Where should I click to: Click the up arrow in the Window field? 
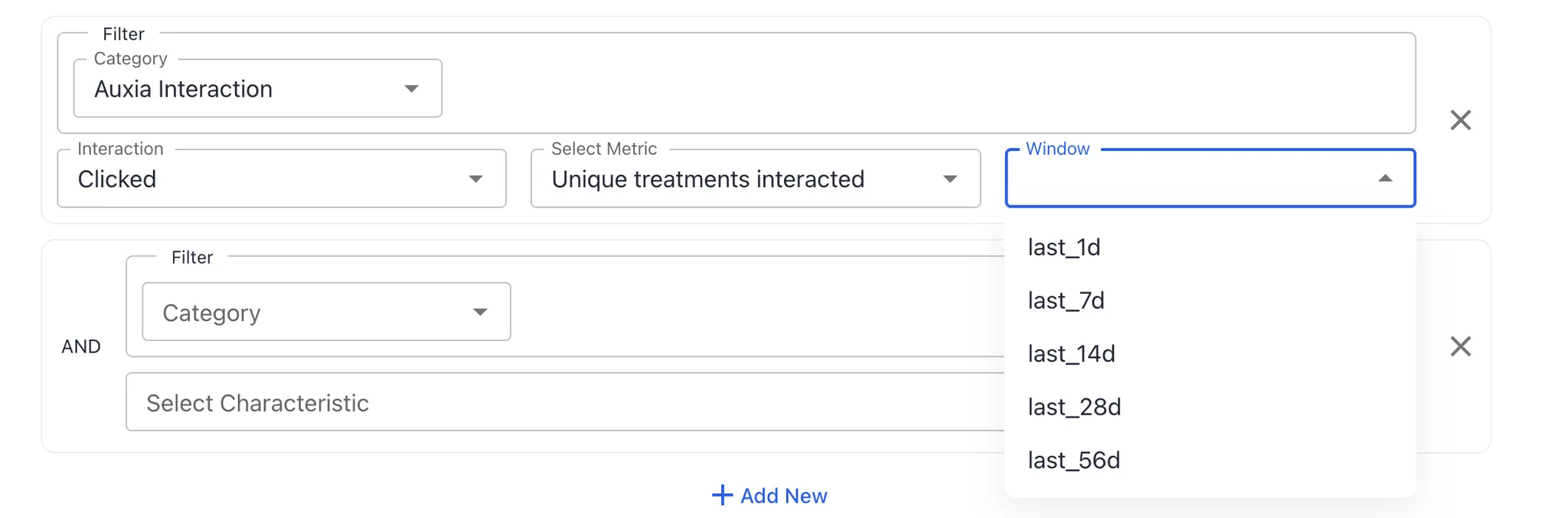1385,179
